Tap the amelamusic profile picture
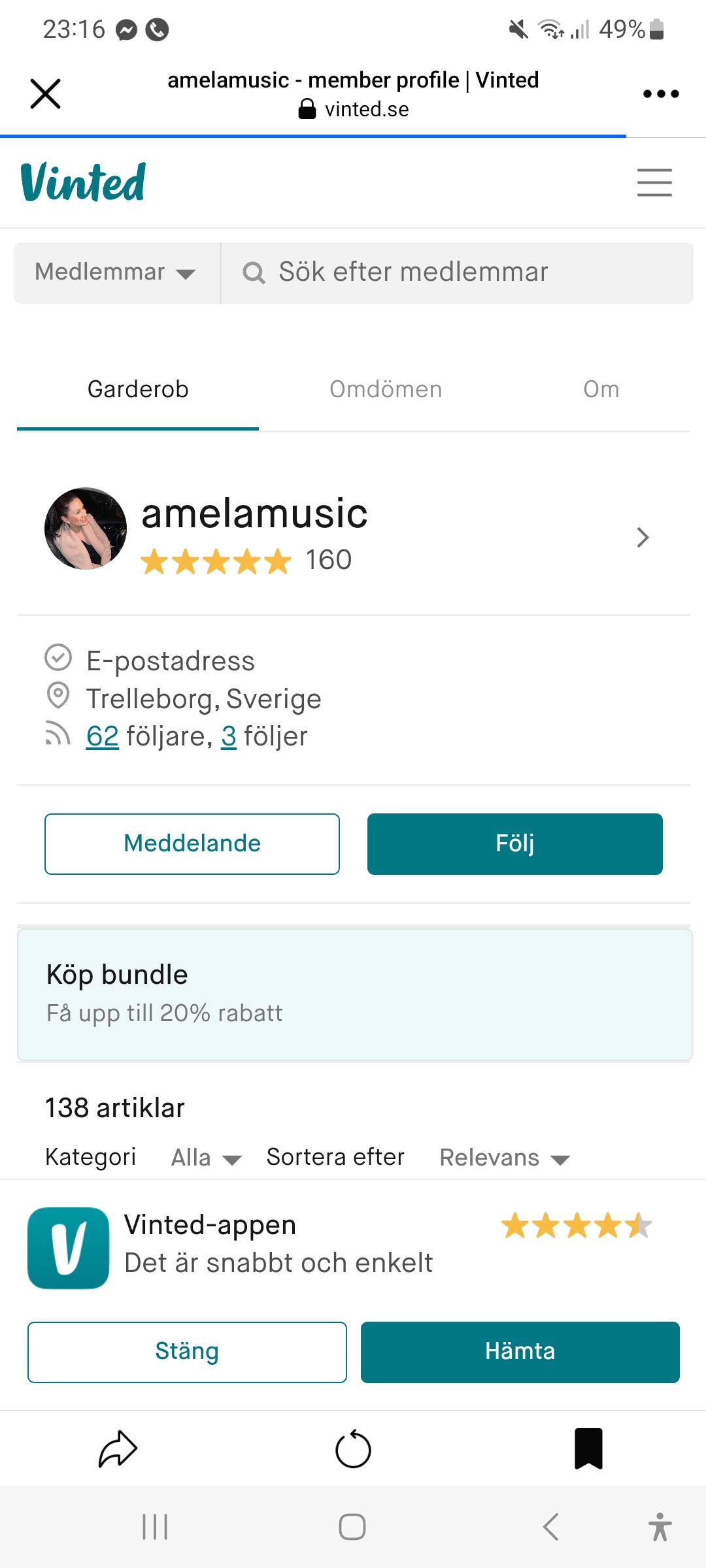 point(86,529)
